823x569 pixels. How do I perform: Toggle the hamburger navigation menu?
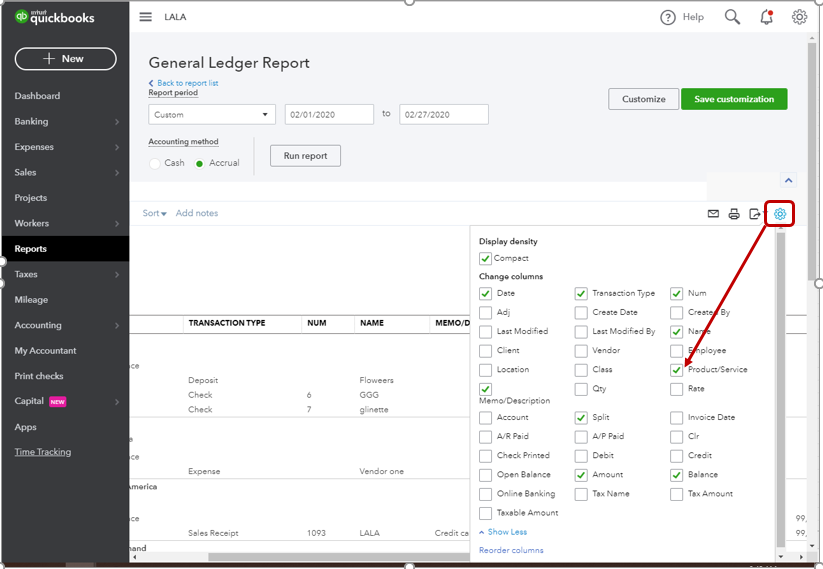pos(145,17)
